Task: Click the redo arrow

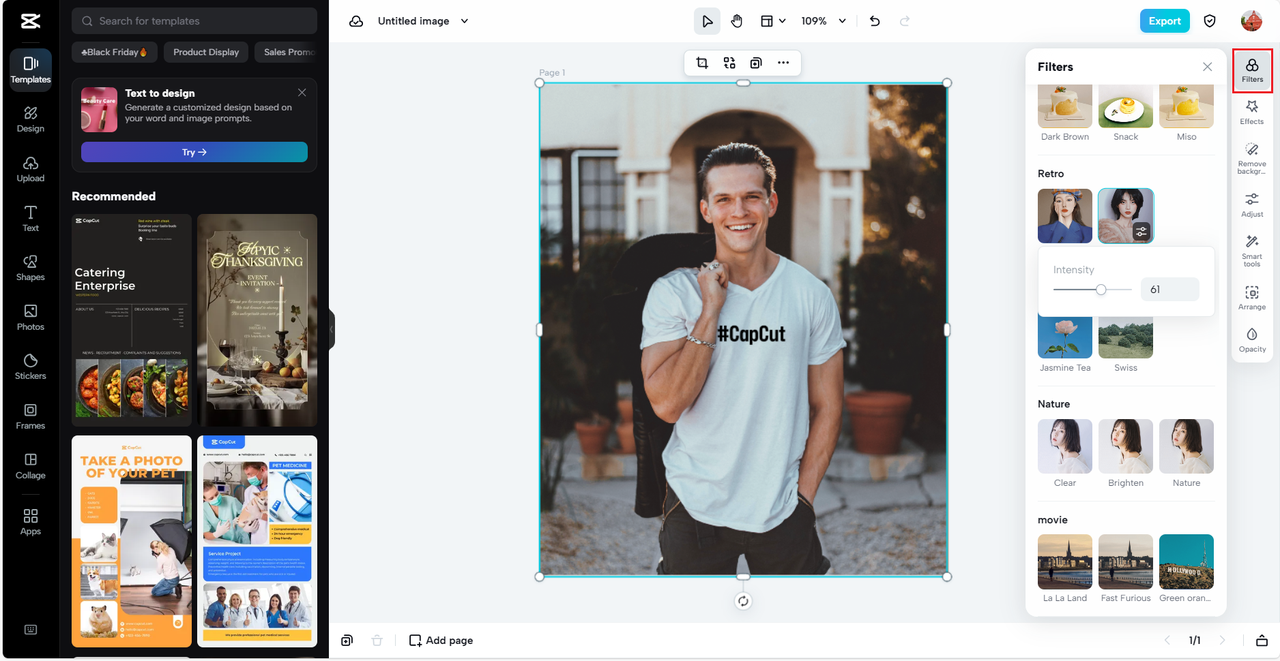Action: click(x=905, y=21)
